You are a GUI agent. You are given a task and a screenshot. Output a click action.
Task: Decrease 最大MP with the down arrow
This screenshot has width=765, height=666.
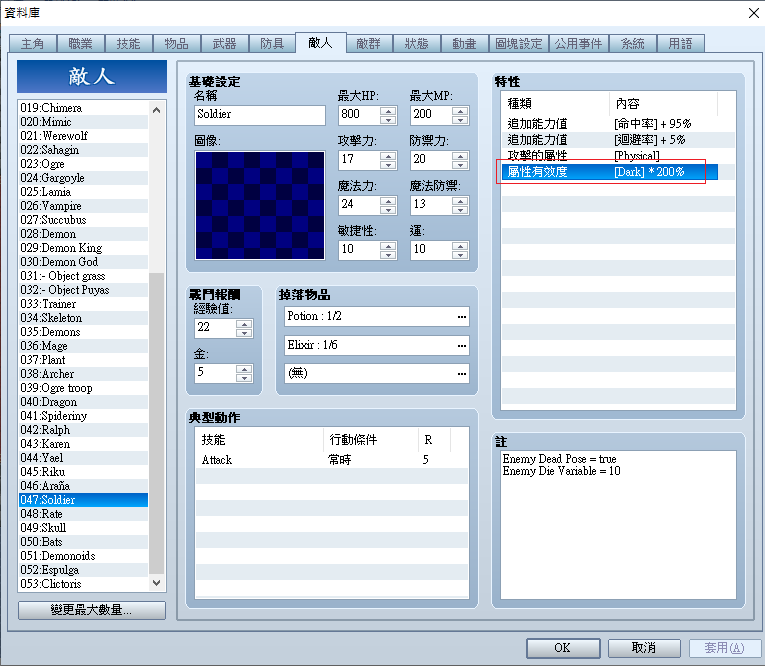click(x=460, y=120)
